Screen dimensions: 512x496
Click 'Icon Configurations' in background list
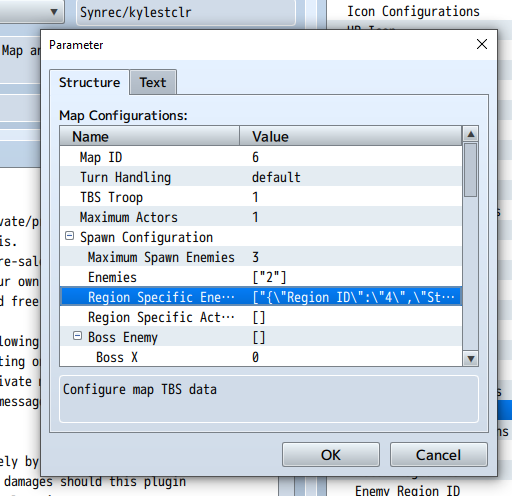[x=413, y=11]
